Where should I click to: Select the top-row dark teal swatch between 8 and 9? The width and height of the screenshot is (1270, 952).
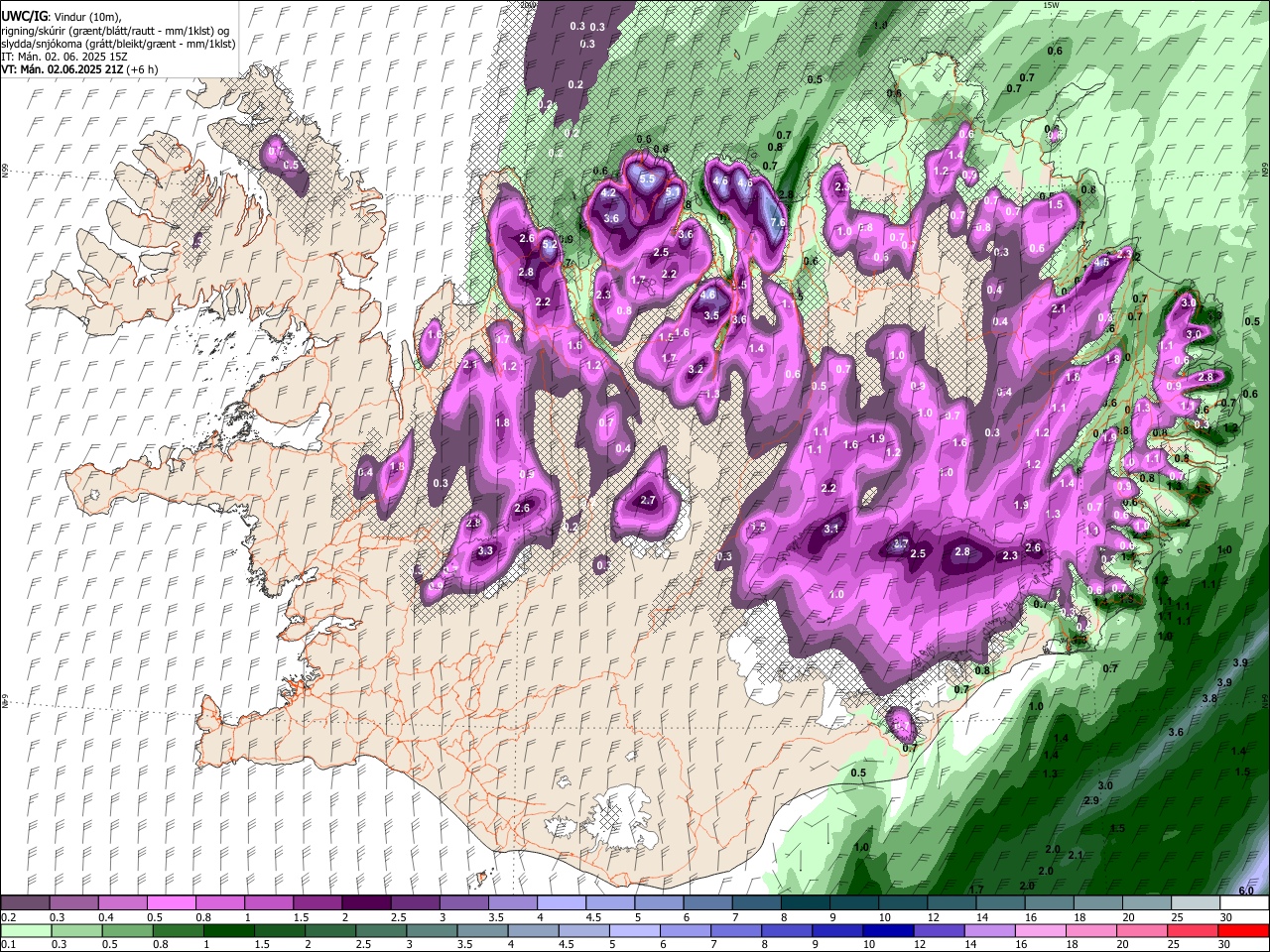(806, 903)
